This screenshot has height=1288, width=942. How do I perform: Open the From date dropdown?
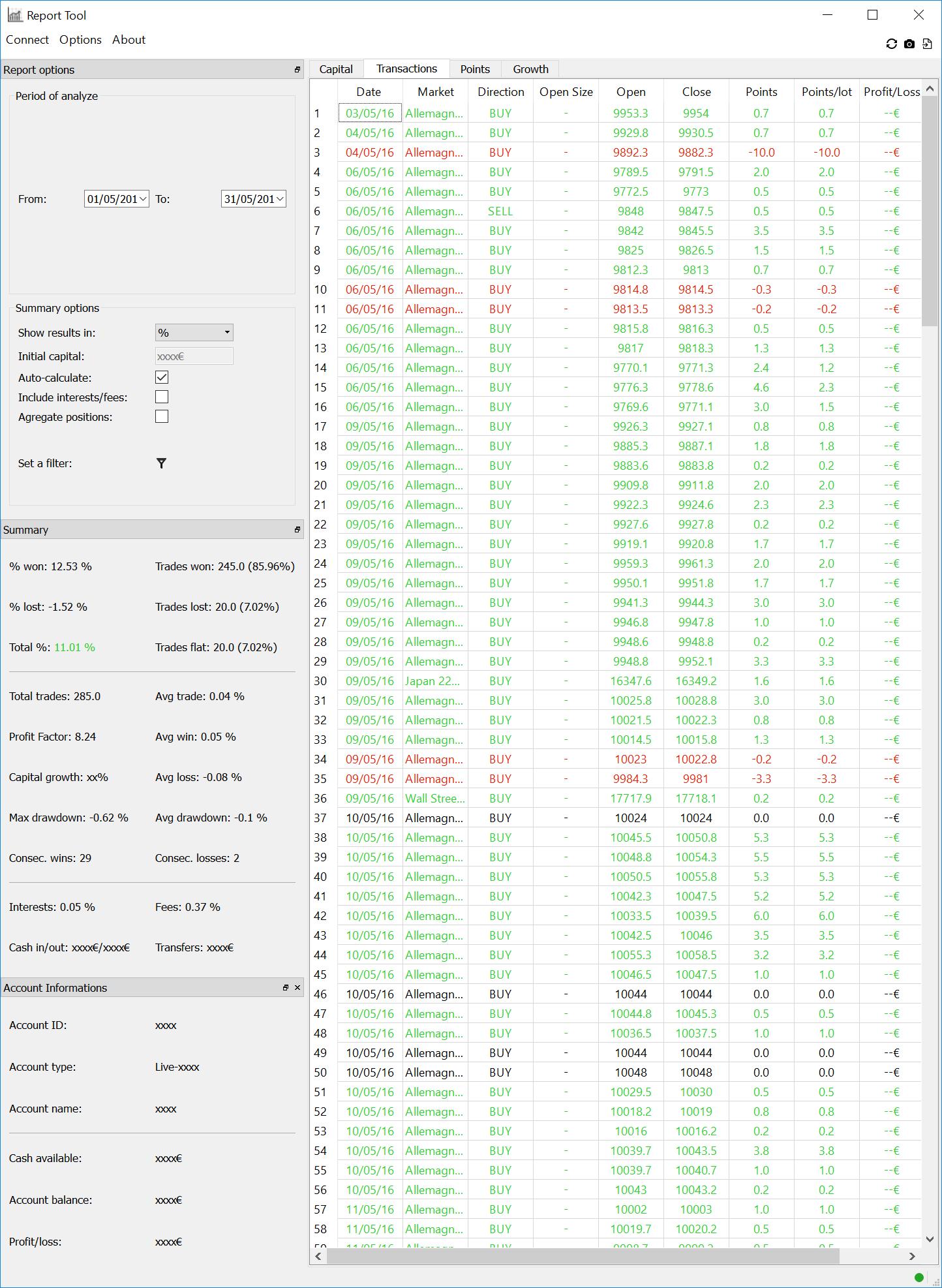click(144, 199)
